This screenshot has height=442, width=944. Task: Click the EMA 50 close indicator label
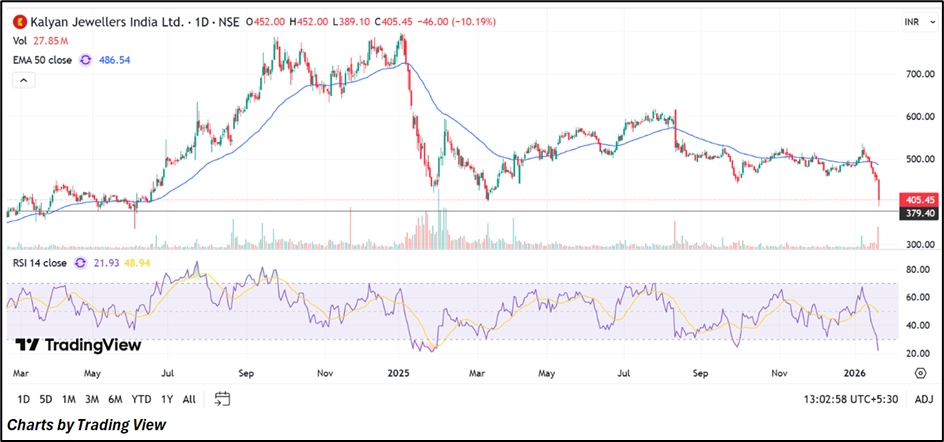45,60
